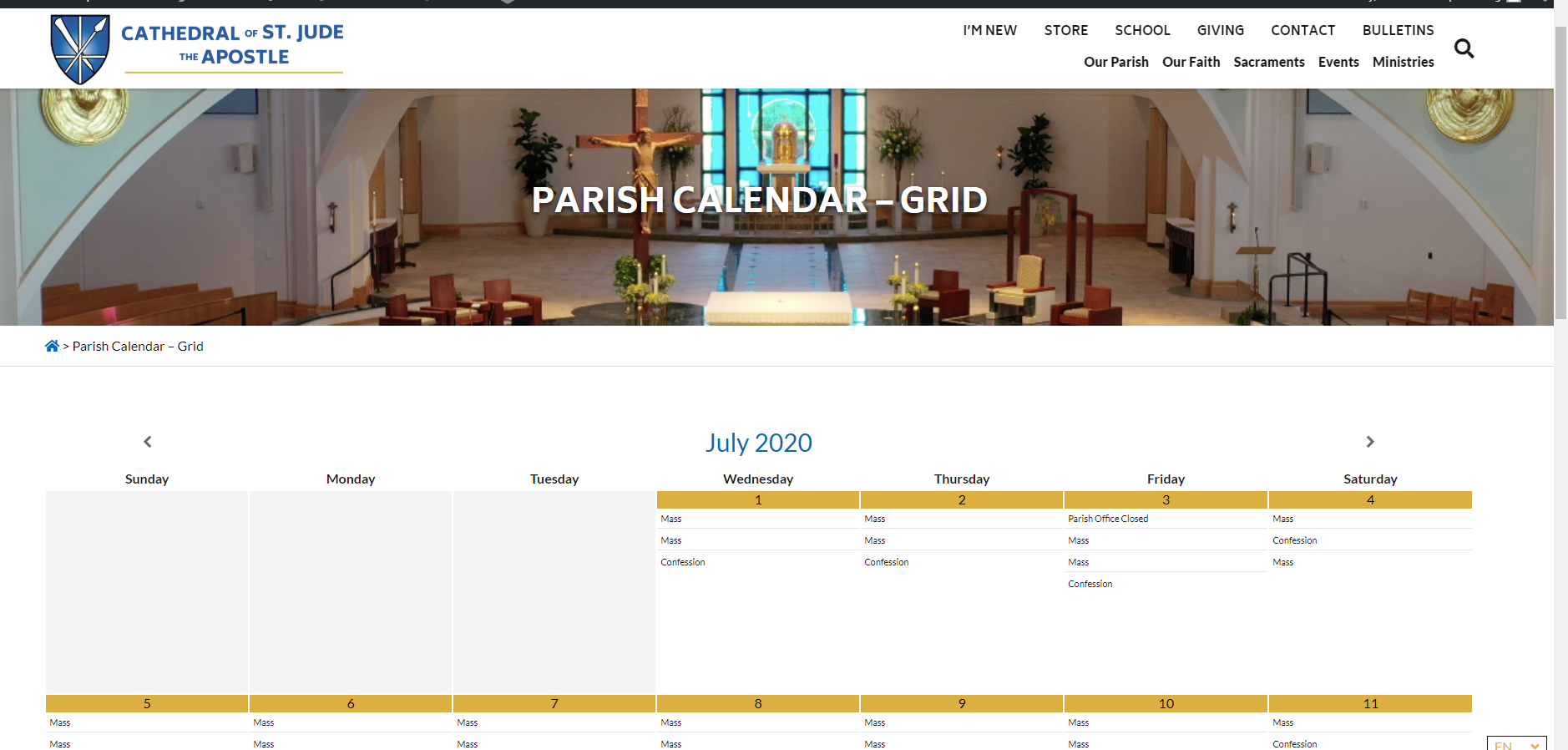Click the search magnifier icon
The height and width of the screenshot is (750, 1568).
tap(1464, 48)
